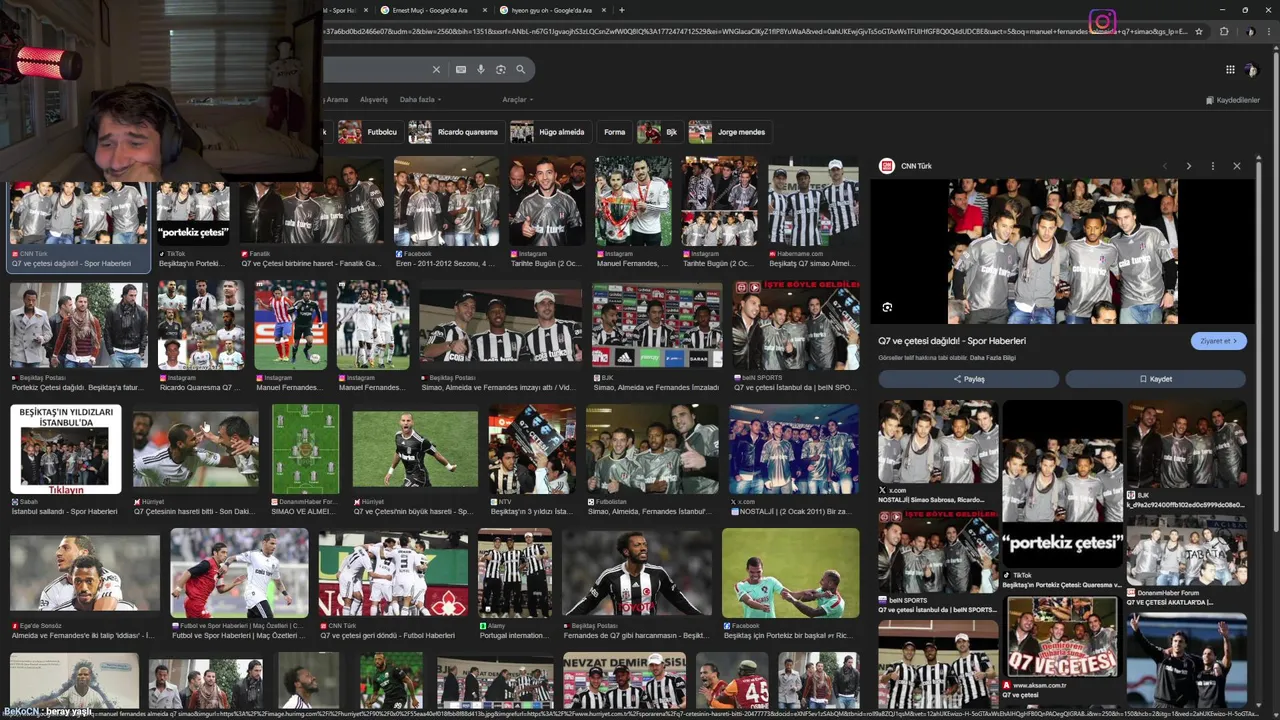Click the CNN Türk source logo
This screenshot has width=1280, height=720.
tap(887, 166)
